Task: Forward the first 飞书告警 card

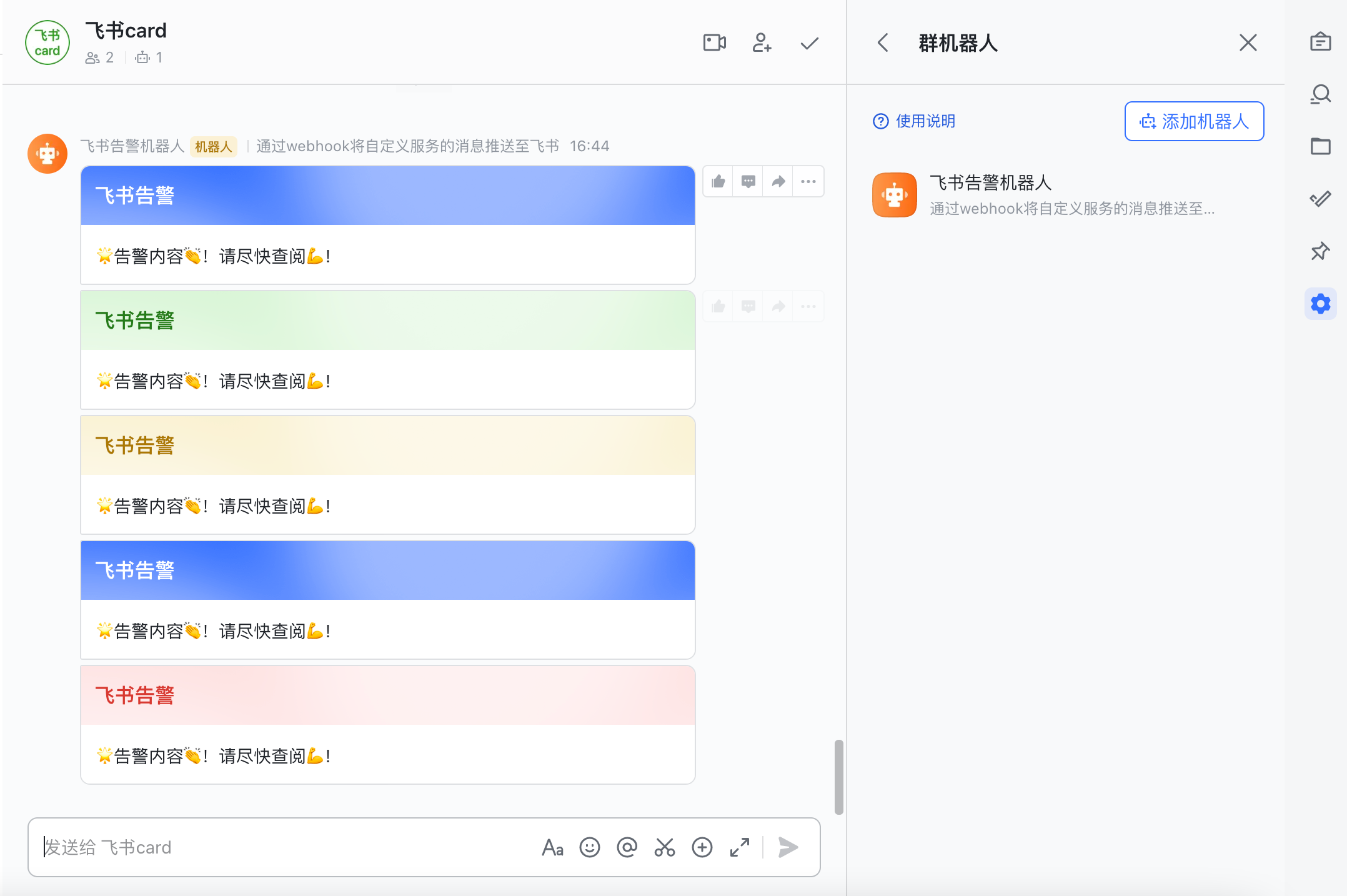Action: (777, 181)
